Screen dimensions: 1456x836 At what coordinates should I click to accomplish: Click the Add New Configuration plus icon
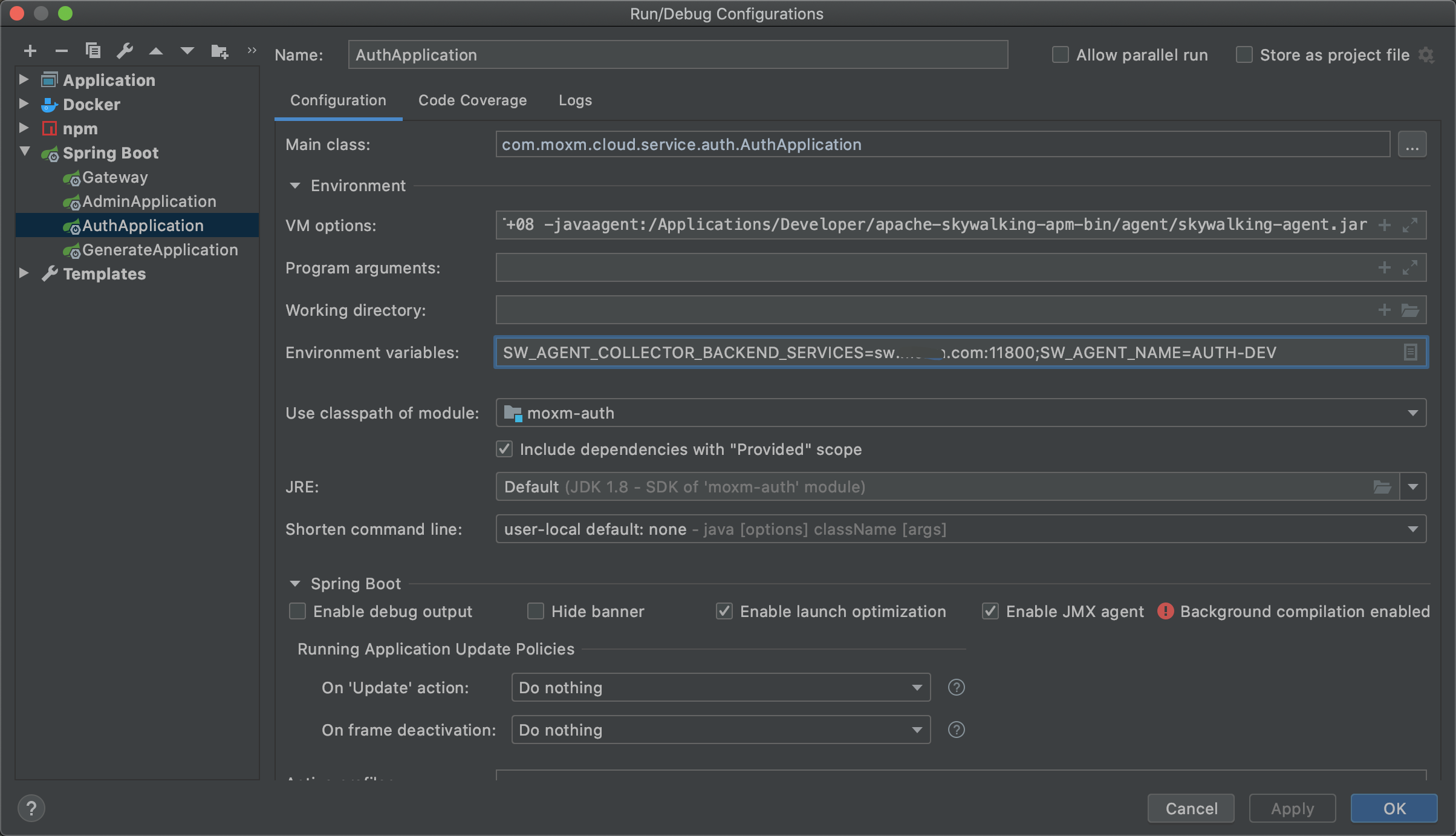pos(30,51)
